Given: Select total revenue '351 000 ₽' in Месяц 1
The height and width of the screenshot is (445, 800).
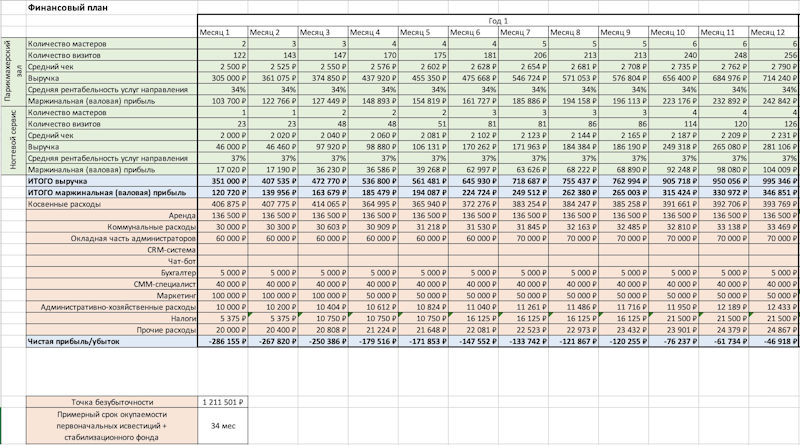Looking at the screenshot, I should [222, 181].
